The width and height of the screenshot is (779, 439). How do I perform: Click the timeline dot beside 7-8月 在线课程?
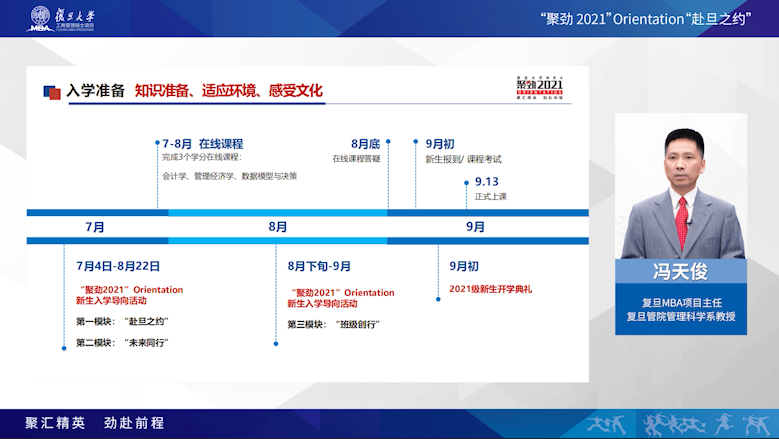click(x=157, y=143)
